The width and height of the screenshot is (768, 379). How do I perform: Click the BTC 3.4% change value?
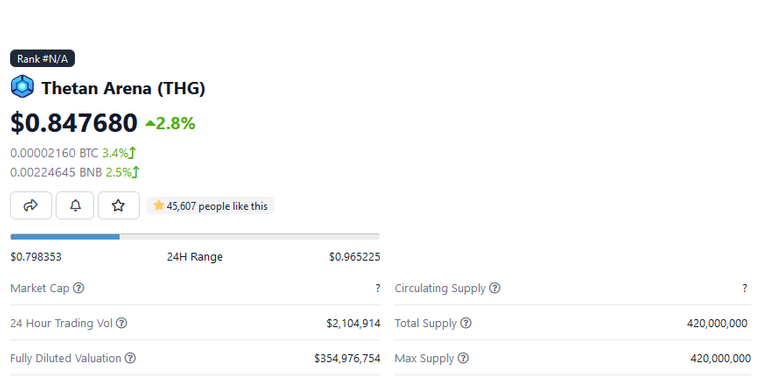pyautogui.click(x=119, y=153)
